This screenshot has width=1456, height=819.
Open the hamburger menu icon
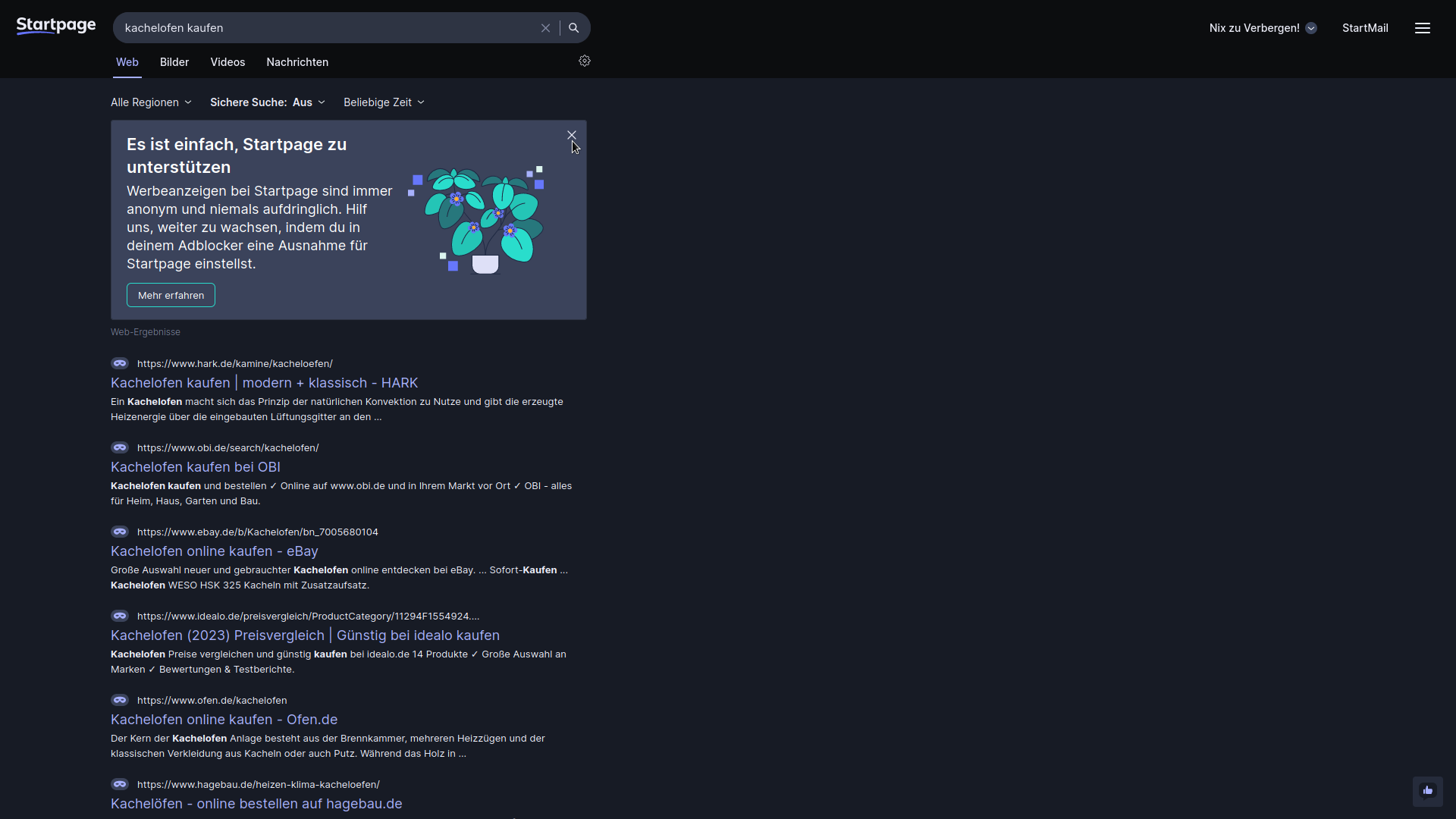(1423, 28)
